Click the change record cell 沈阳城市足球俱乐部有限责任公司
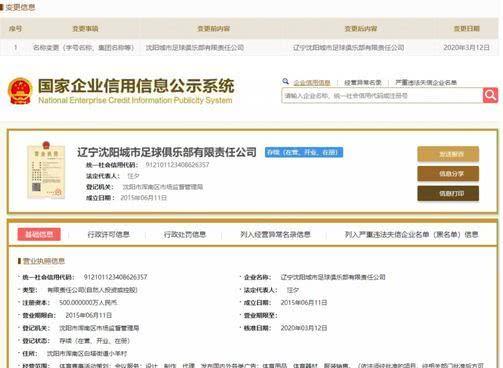The image size is (503, 368). tap(195, 48)
